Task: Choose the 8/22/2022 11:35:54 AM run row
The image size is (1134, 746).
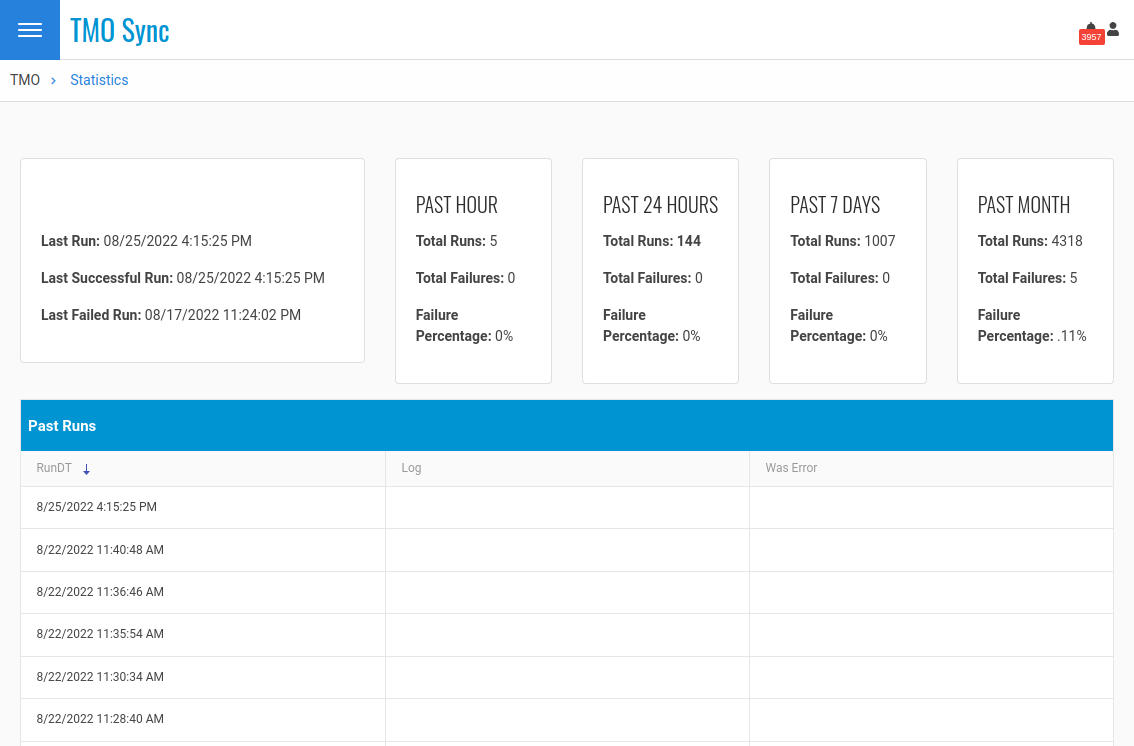Action: tap(100, 634)
